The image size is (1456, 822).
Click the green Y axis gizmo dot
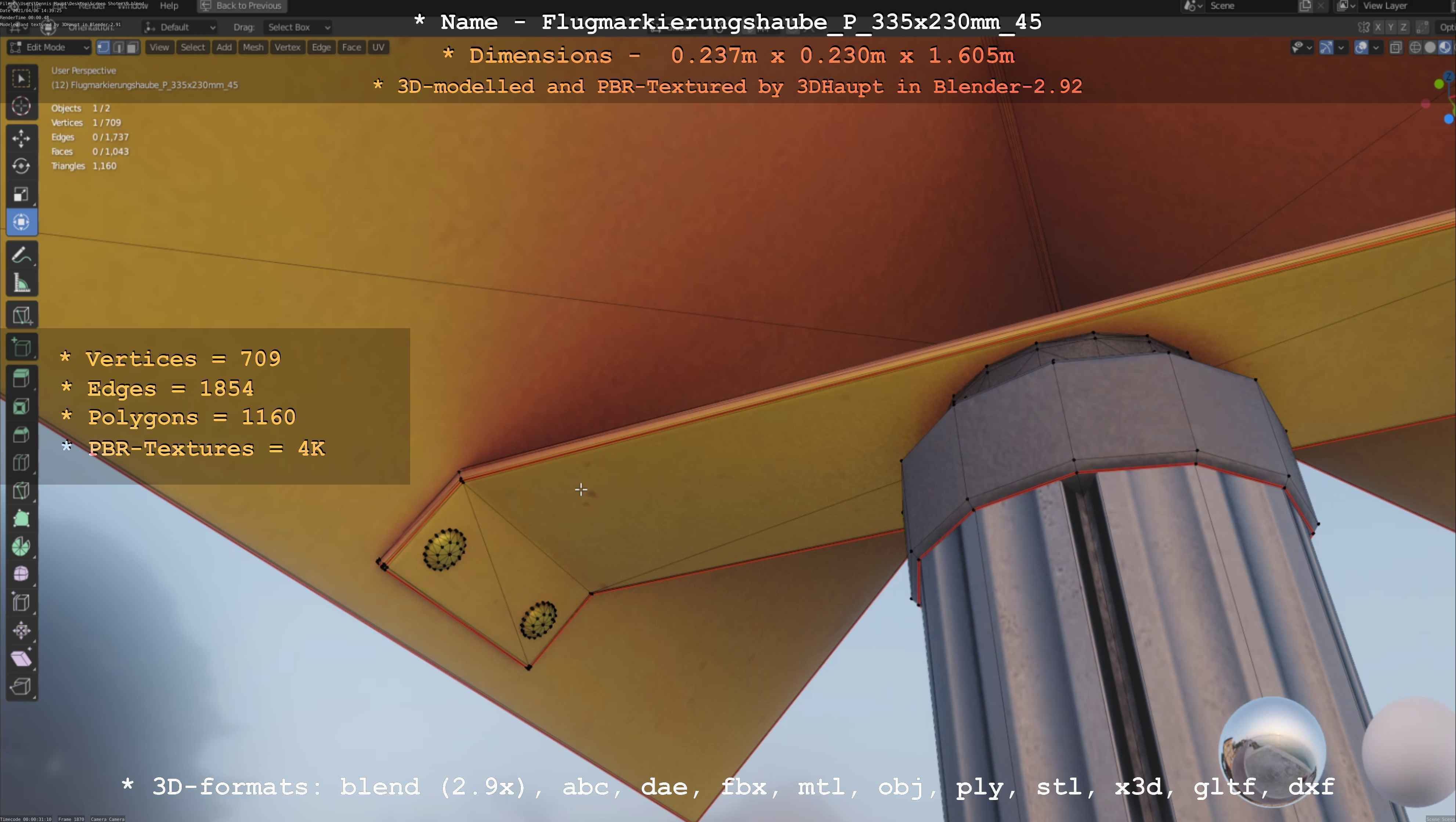[x=1438, y=84]
